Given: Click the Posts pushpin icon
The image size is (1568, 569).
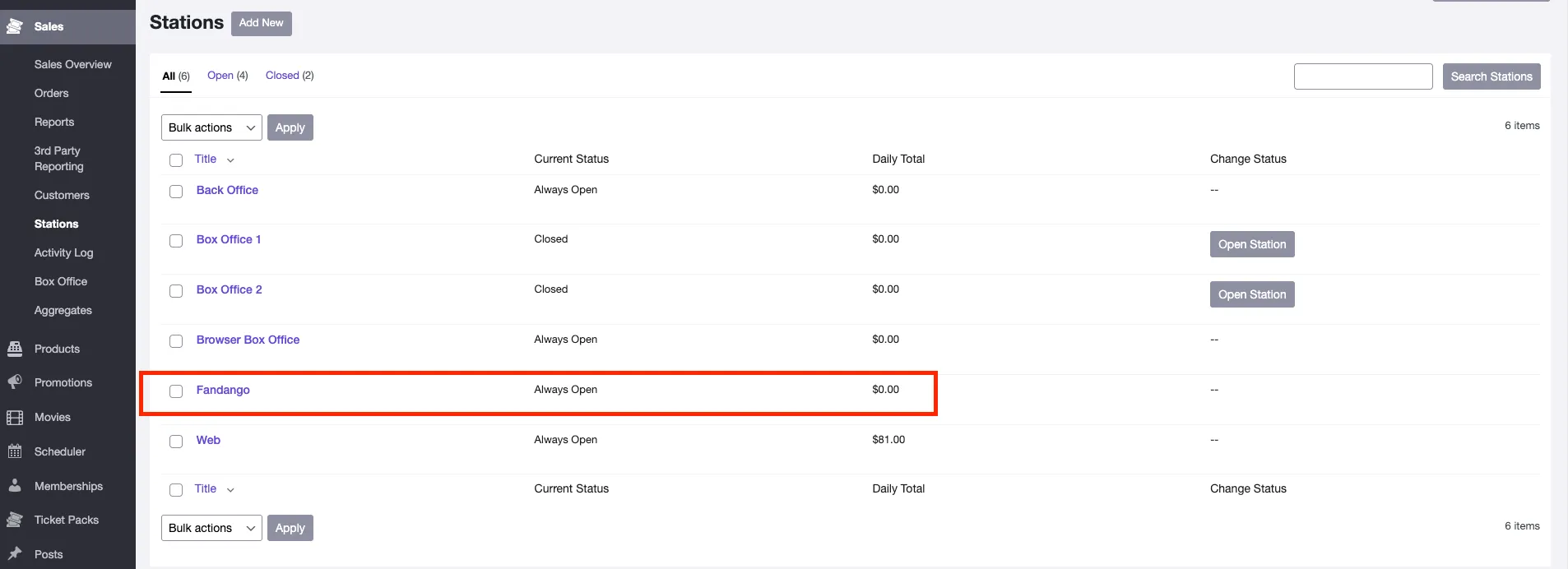Looking at the screenshot, I should [15, 554].
